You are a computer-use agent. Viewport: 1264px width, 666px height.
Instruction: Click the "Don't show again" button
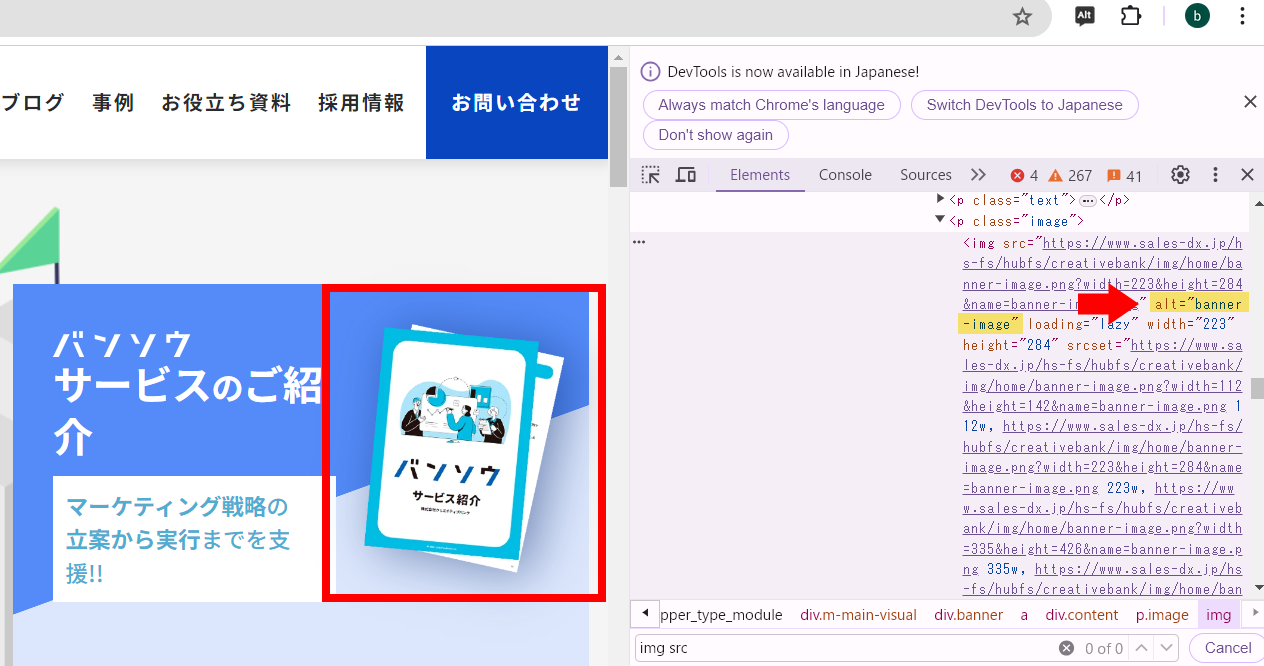click(716, 135)
